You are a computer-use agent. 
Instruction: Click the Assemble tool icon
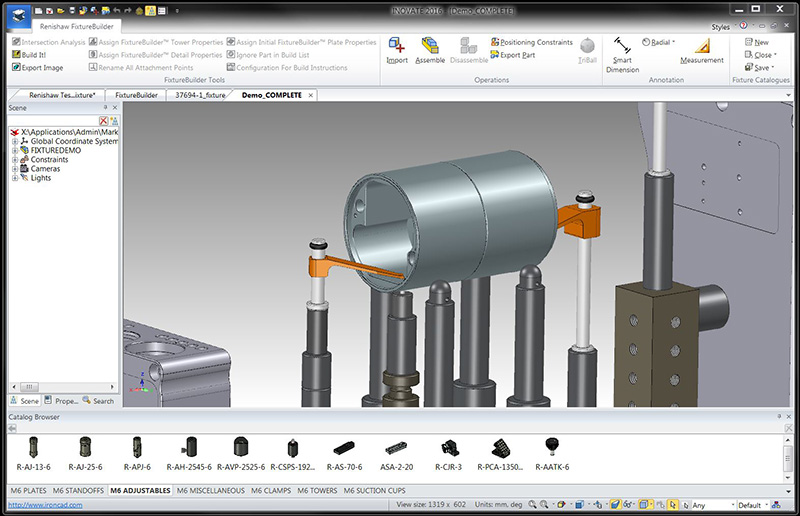(430, 47)
